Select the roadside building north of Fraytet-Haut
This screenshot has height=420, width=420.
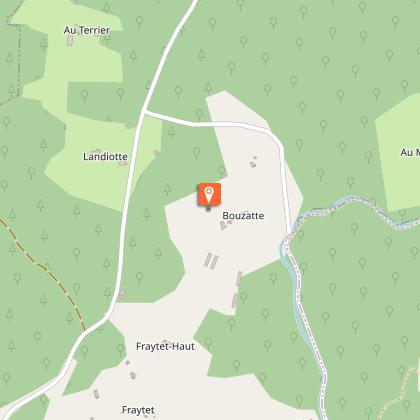[122, 293]
